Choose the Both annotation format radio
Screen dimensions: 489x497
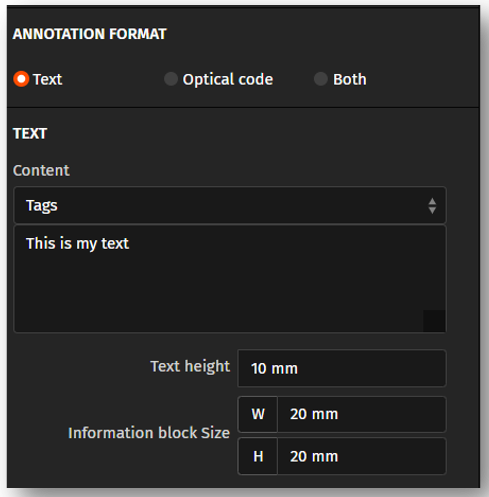coord(321,79)
